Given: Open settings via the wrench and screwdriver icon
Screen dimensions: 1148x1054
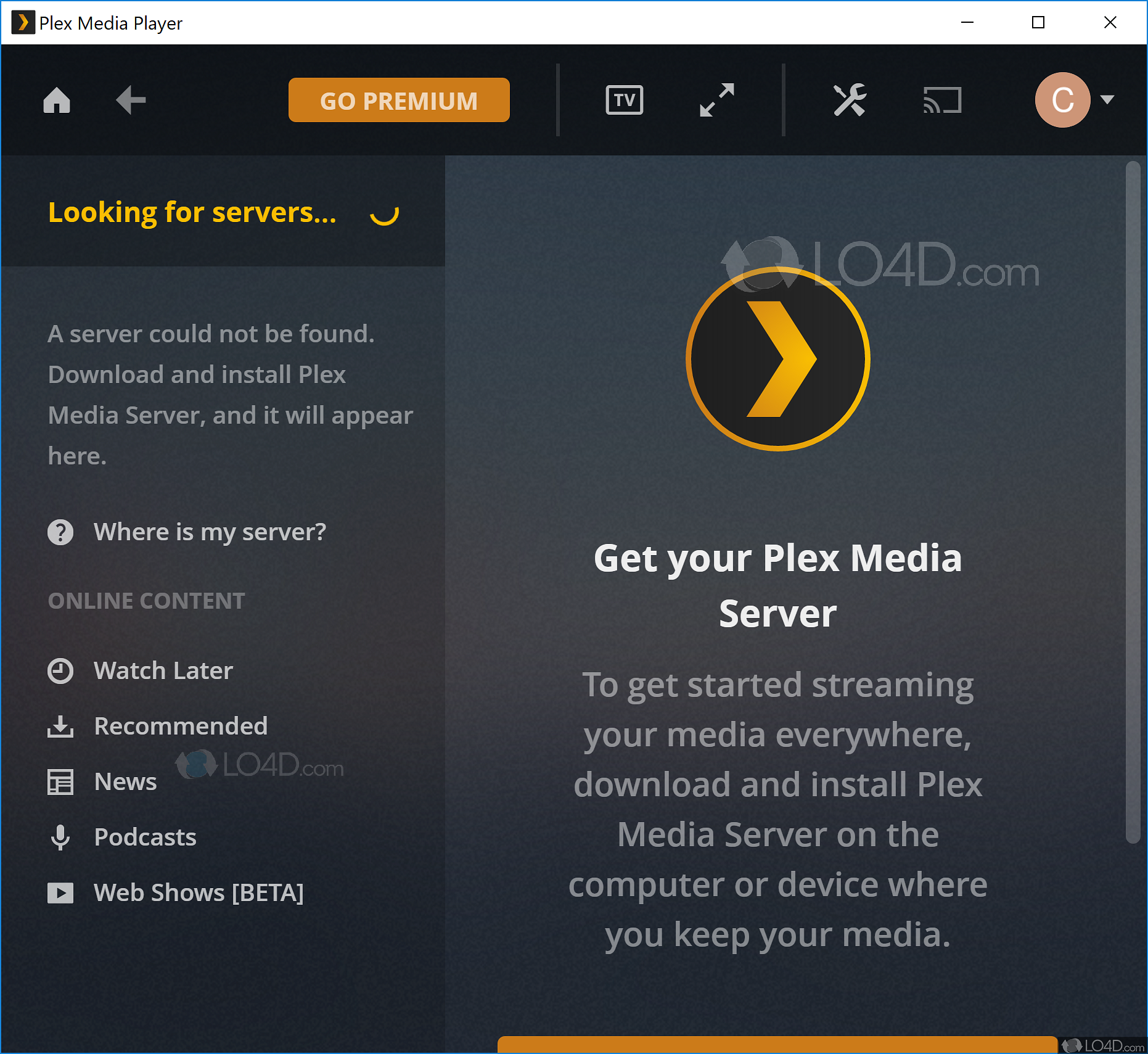Looking at the screenshot, I should [x=850, y=100].
